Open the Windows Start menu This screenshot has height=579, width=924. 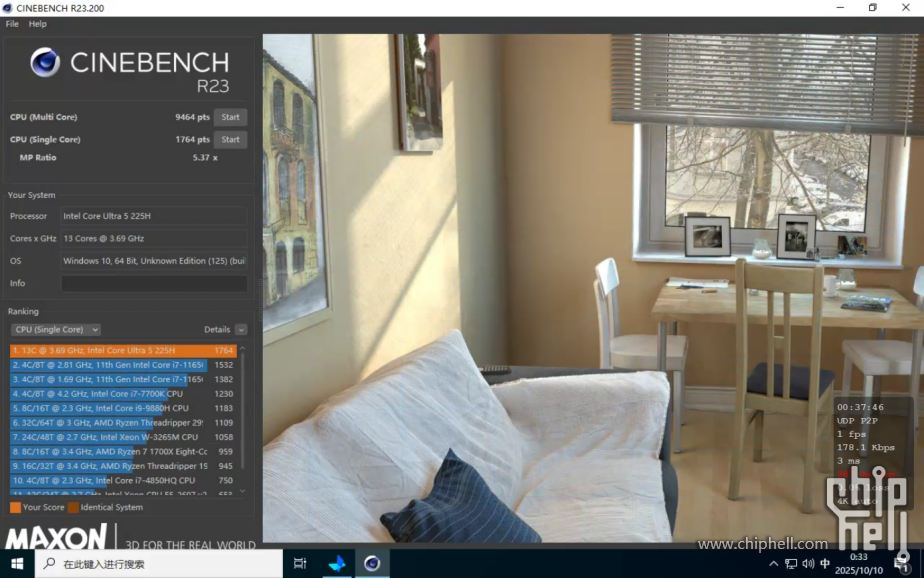click(17, 564)
